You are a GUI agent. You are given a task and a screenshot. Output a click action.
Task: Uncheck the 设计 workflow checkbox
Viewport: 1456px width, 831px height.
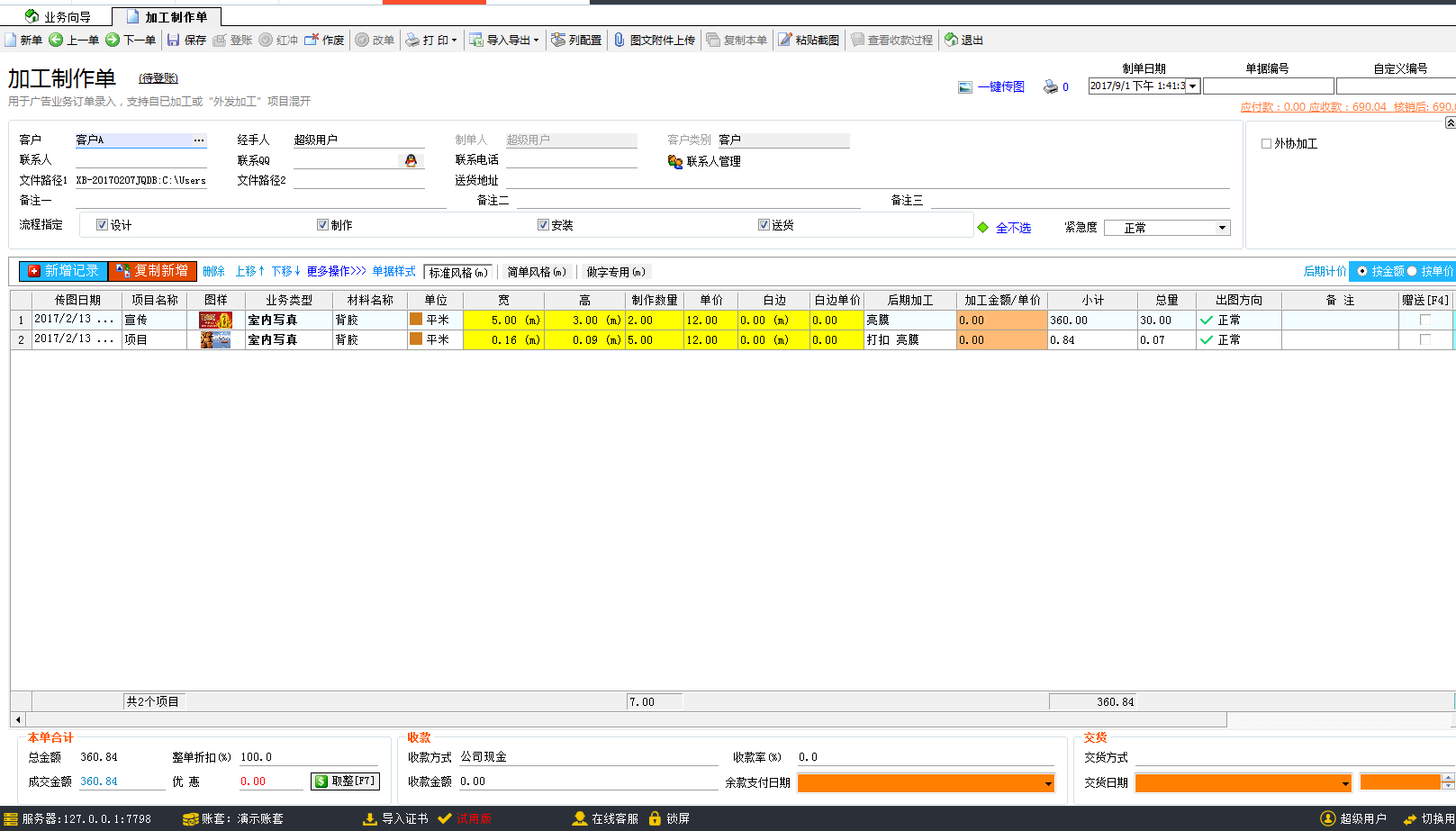click(102, 225)
